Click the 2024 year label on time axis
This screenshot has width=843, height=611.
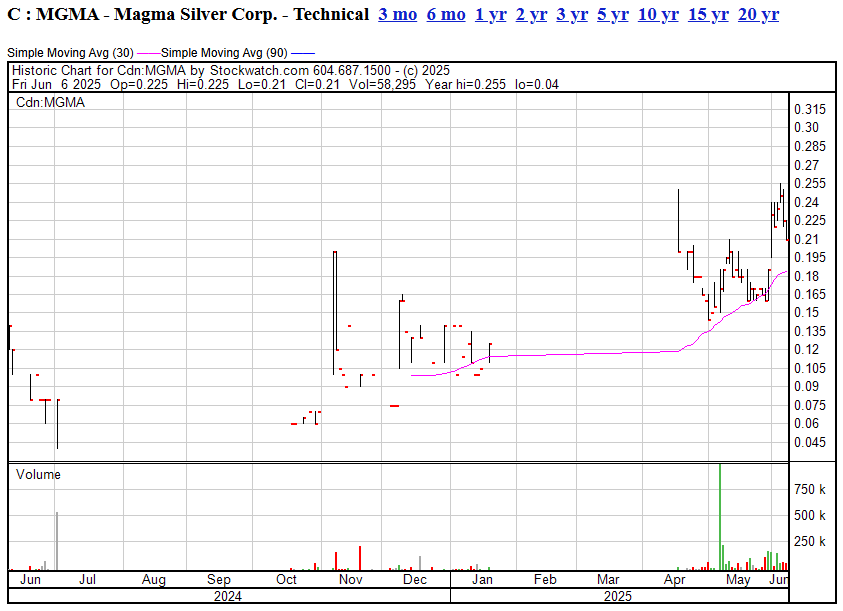228,596
